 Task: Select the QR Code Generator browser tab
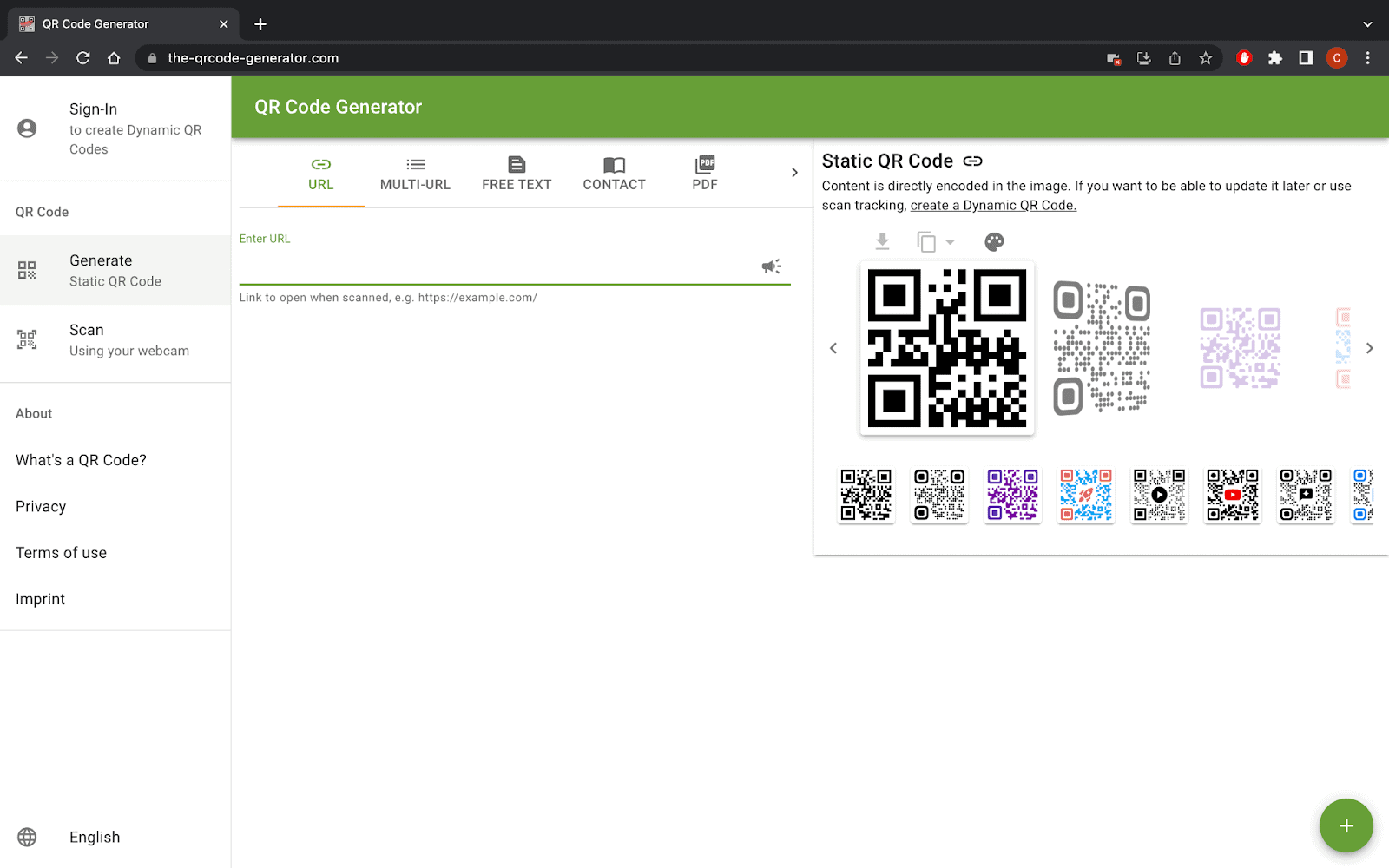(x=124, y=24)
